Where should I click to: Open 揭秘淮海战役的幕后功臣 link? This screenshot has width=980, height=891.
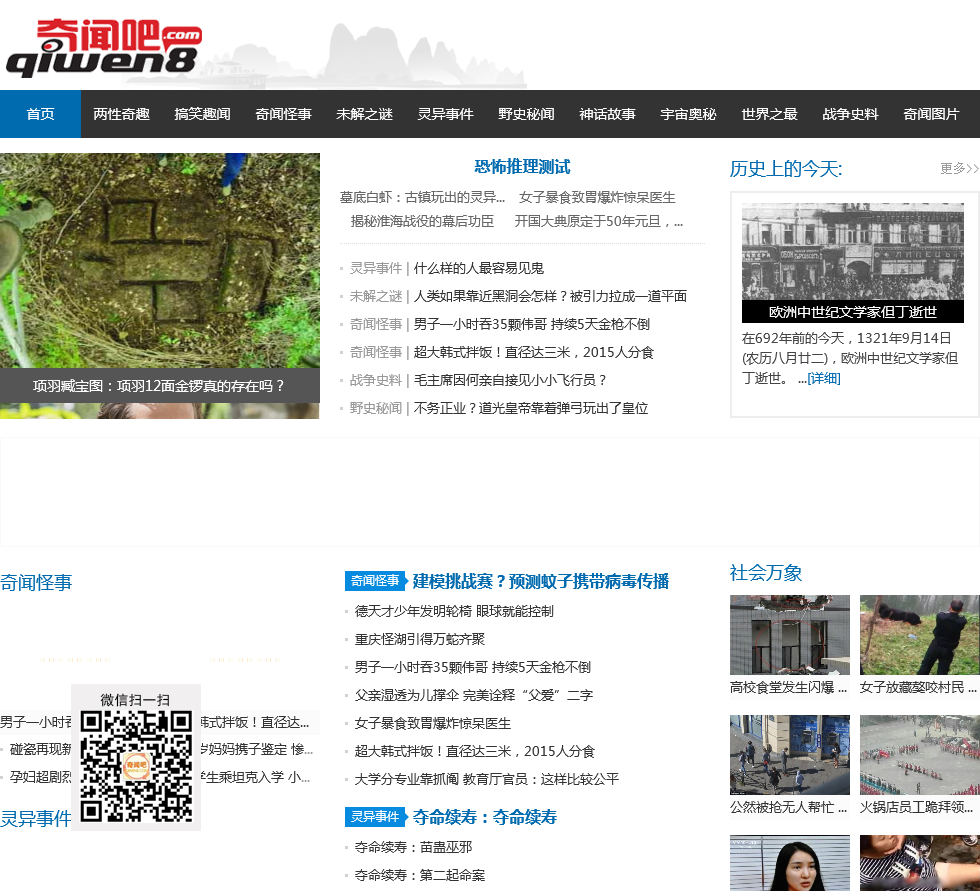click(x=422, y=221)
